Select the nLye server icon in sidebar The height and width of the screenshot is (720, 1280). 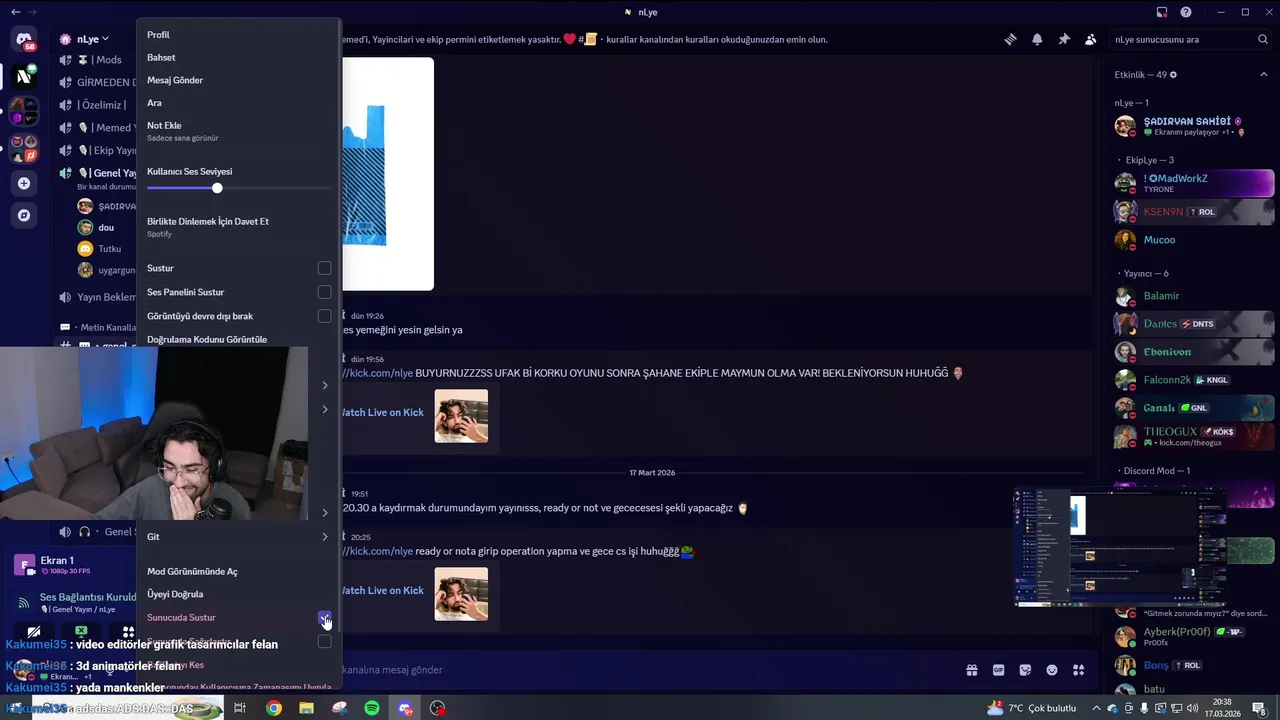click(x=24, y=76)
